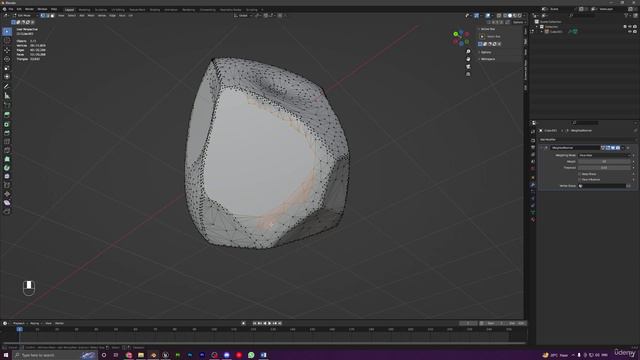Image resolution: width=640 pixels, height=360 pixels.
Task: Toggle camera view icon in viewport
Action: pos(468,67)
